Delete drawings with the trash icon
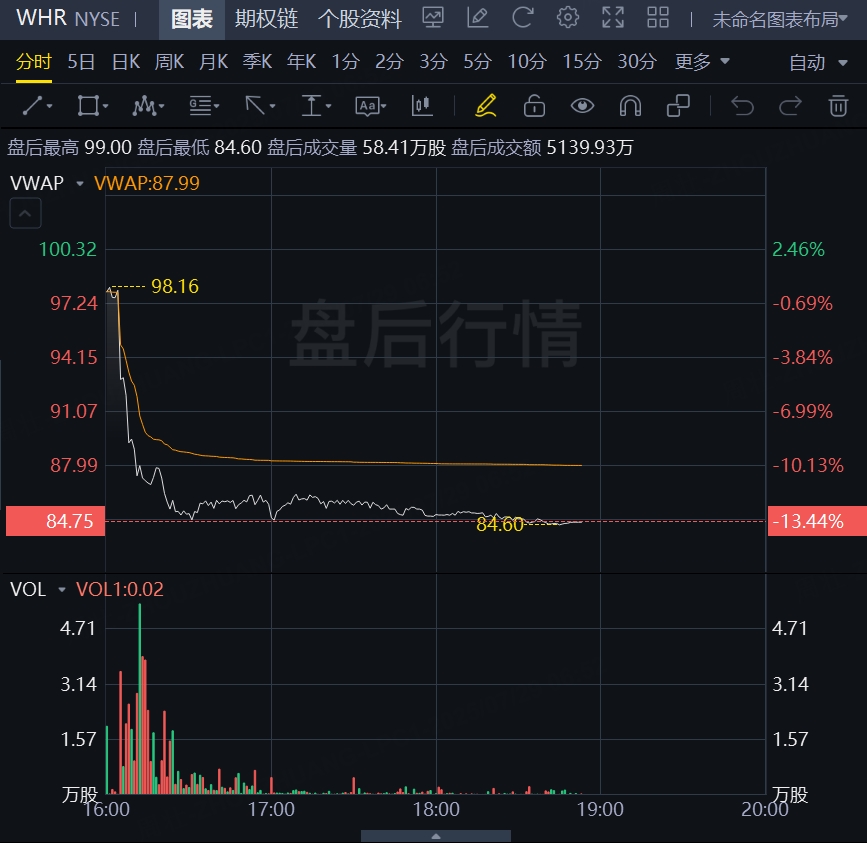Image resolution: width=867 pixels, height=843 pixels. (838, 105)
